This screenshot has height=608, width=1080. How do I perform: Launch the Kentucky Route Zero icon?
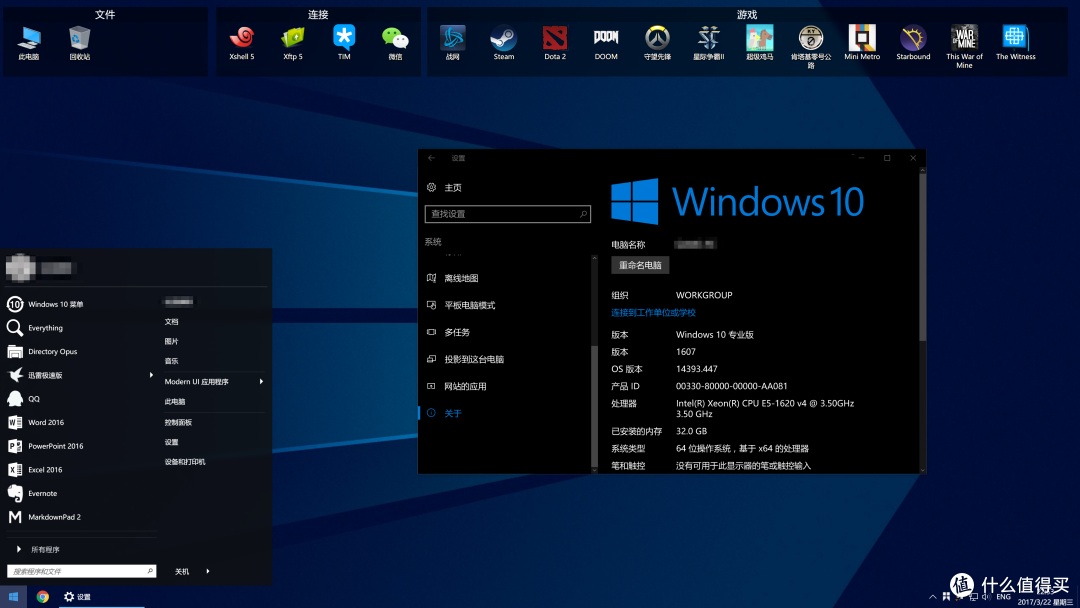(811, 47)
